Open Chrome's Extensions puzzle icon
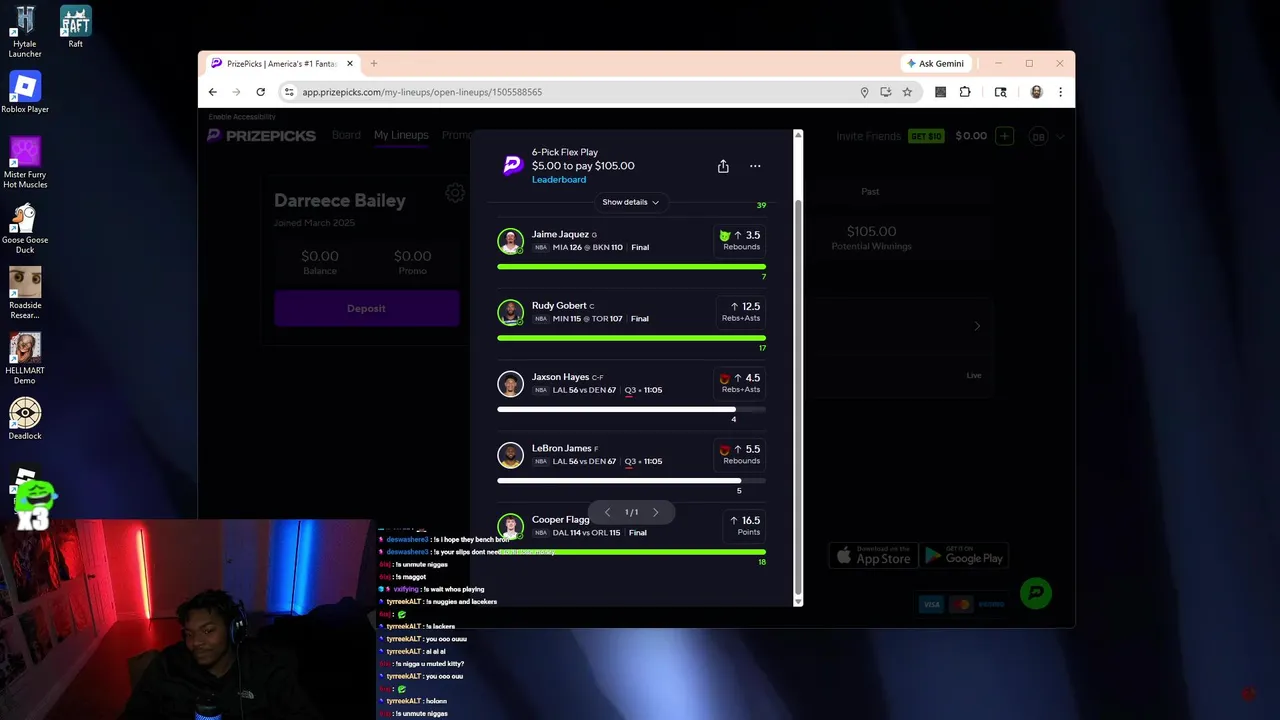This screenshot has height=720, width=1280. coord(965,92)
